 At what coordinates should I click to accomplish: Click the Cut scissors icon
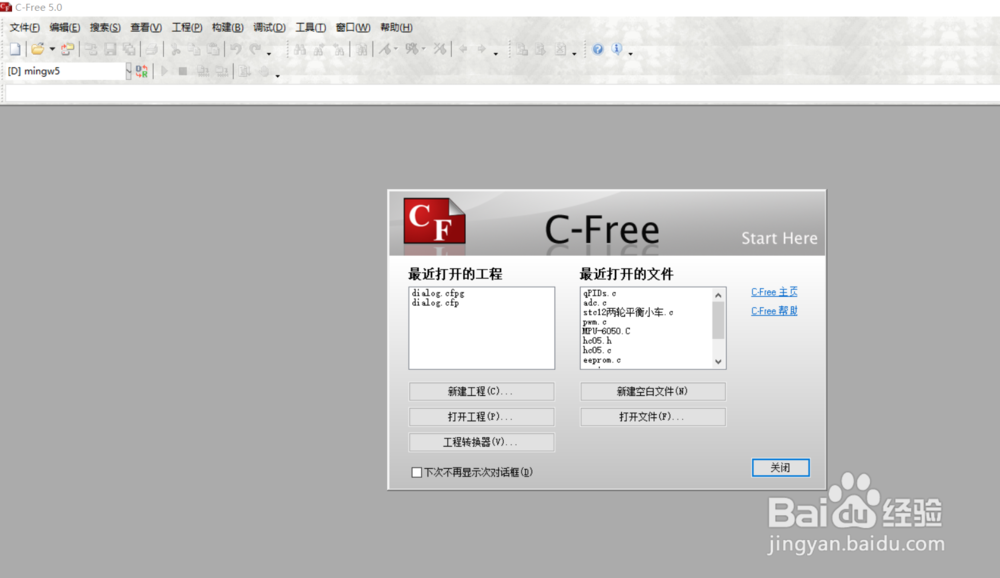pos(175,49)
